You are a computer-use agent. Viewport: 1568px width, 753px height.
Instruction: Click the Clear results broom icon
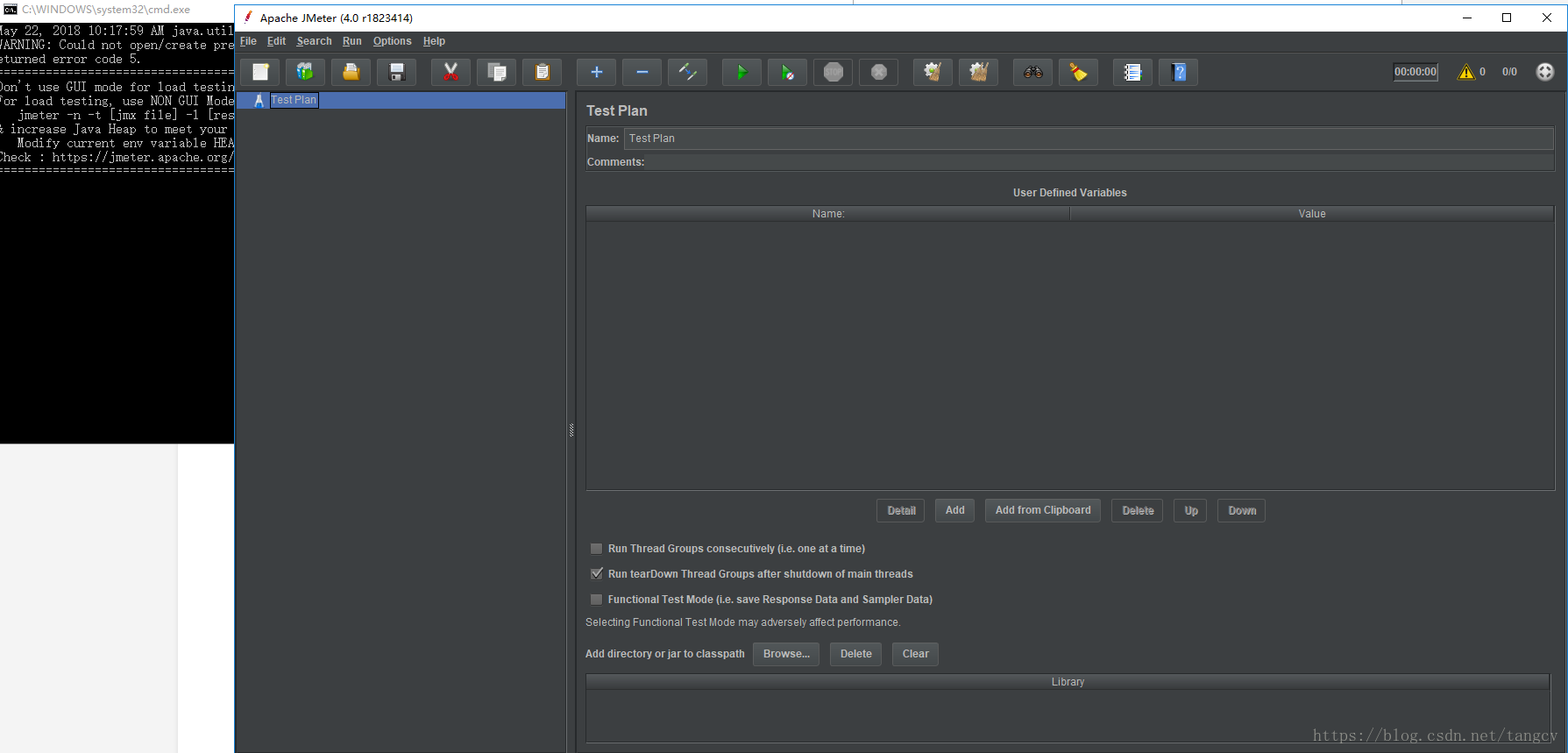tap(933, 72)
